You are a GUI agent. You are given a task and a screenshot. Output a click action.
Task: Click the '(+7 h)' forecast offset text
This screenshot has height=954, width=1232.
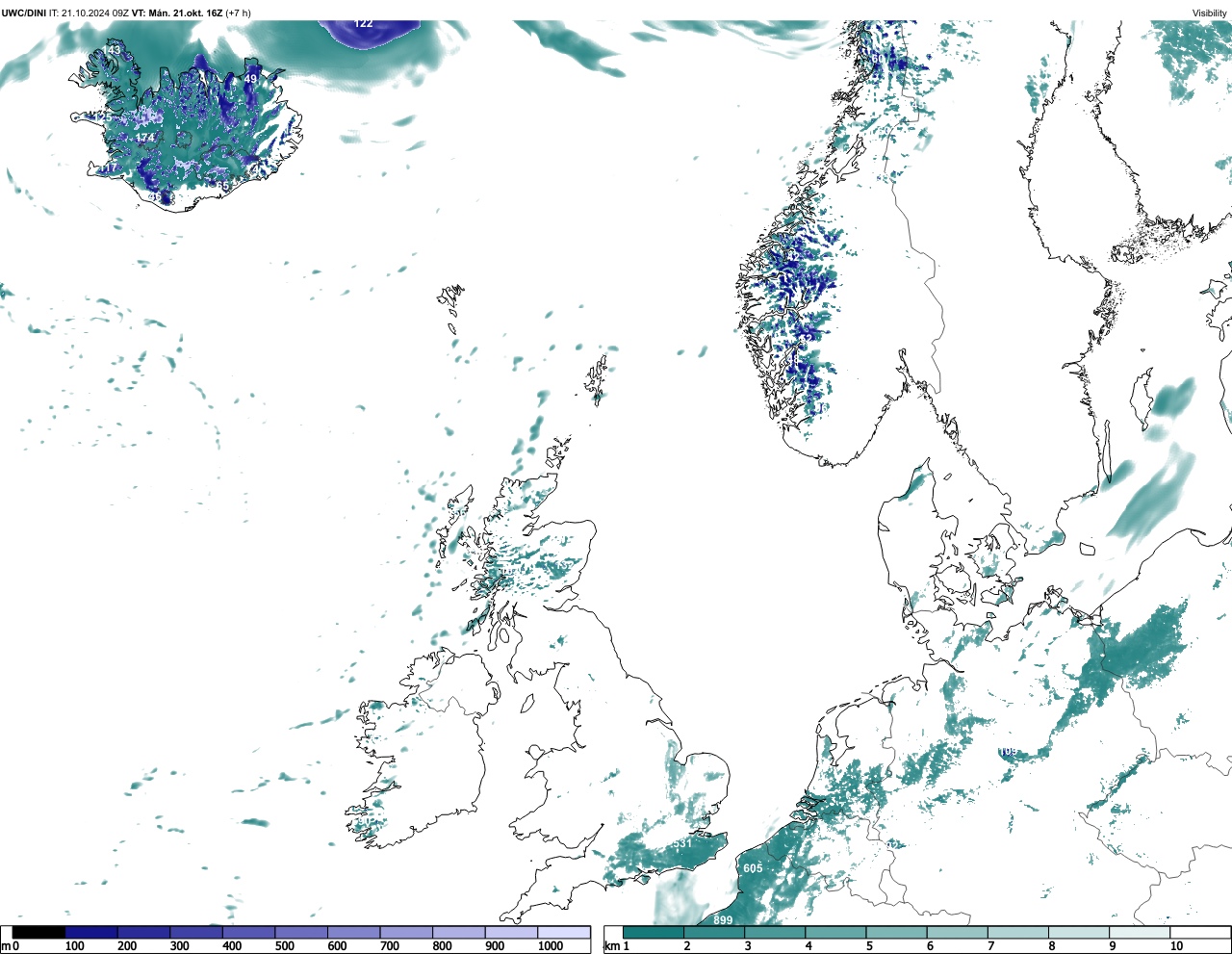point(239,13)
